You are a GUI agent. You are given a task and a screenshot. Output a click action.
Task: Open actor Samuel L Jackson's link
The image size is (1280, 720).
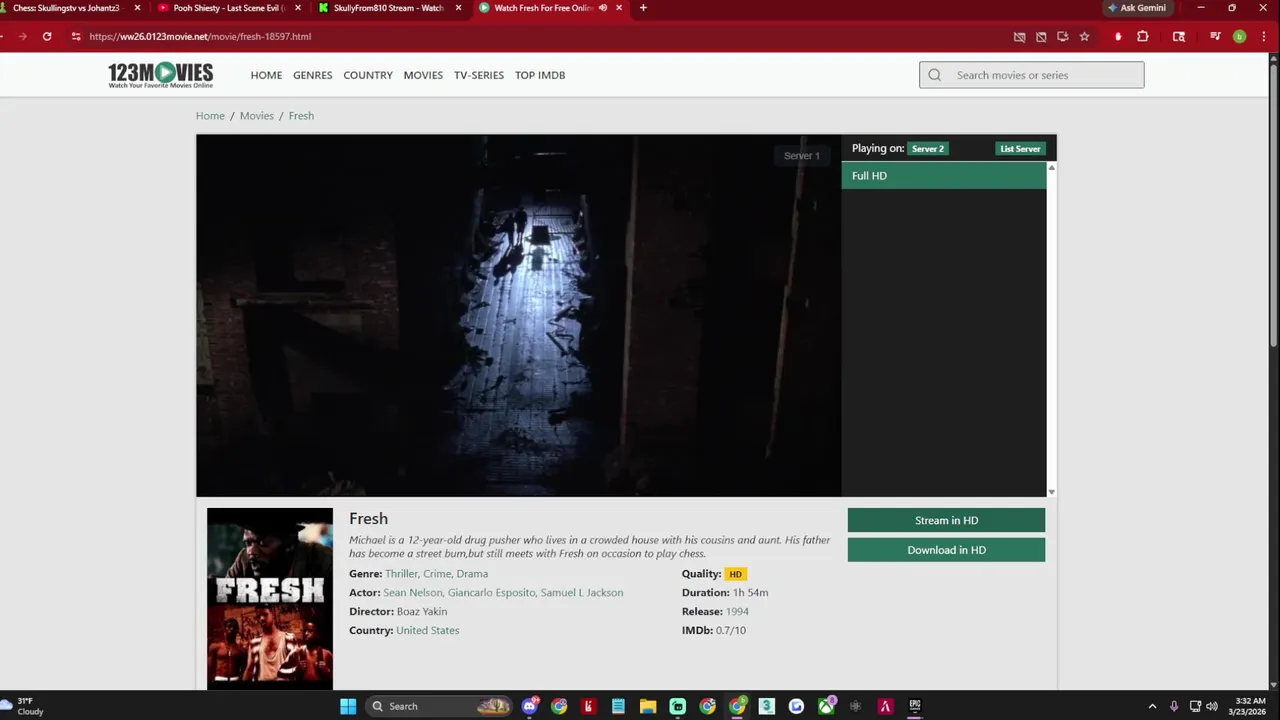[582, 593]
